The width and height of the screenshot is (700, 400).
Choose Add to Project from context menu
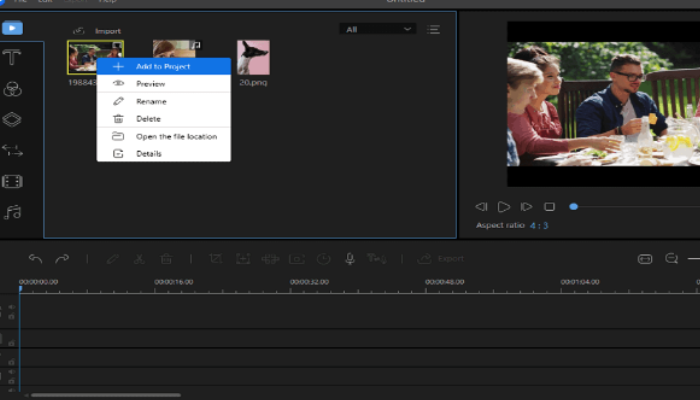[x=164, y=67]
